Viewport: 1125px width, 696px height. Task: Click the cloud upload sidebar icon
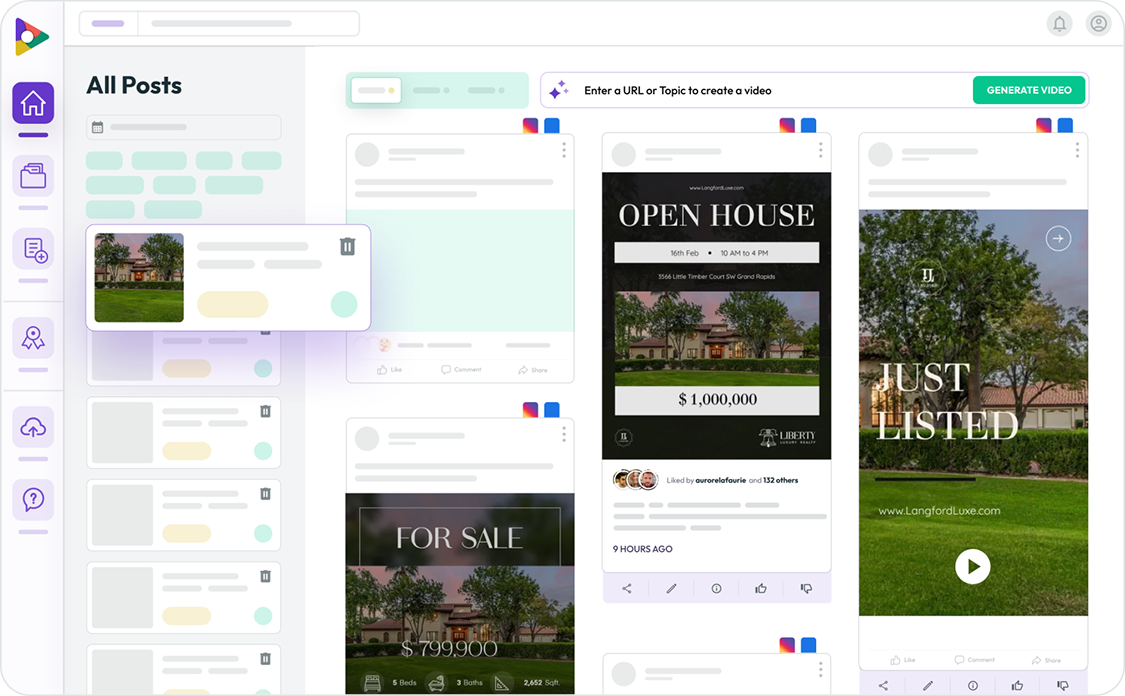coord(33,428)
